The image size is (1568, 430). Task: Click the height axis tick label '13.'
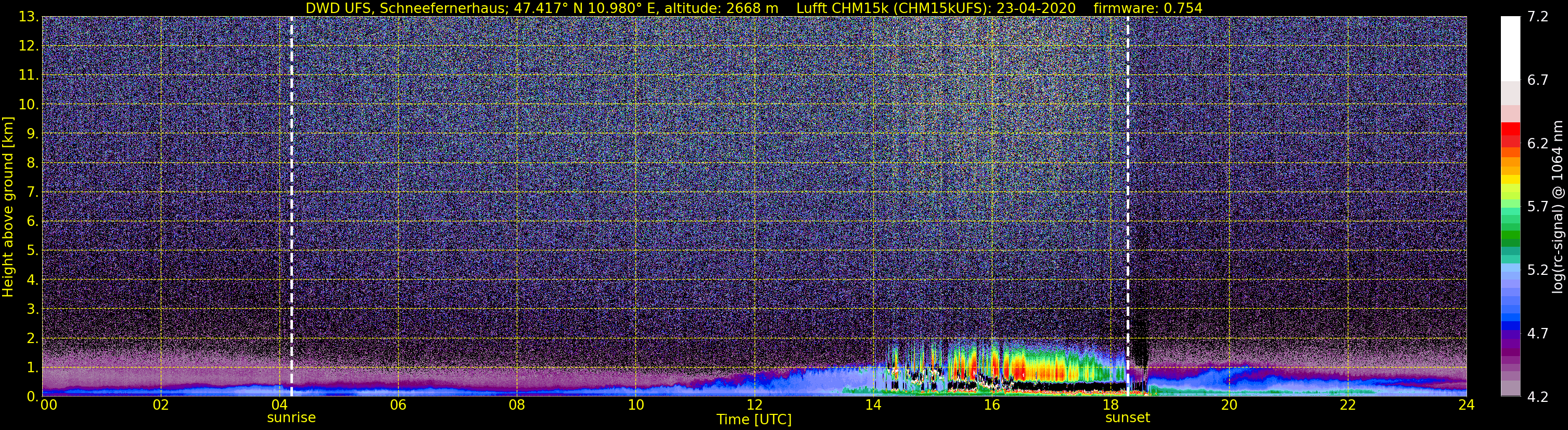pos(29,17)
